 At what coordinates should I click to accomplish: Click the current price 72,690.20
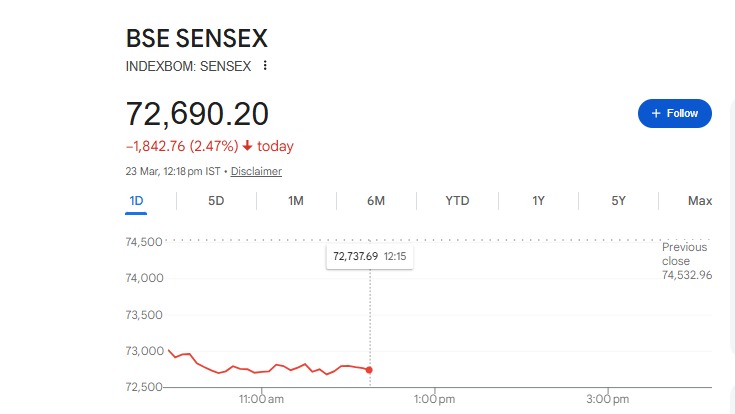tap(197, 113)
